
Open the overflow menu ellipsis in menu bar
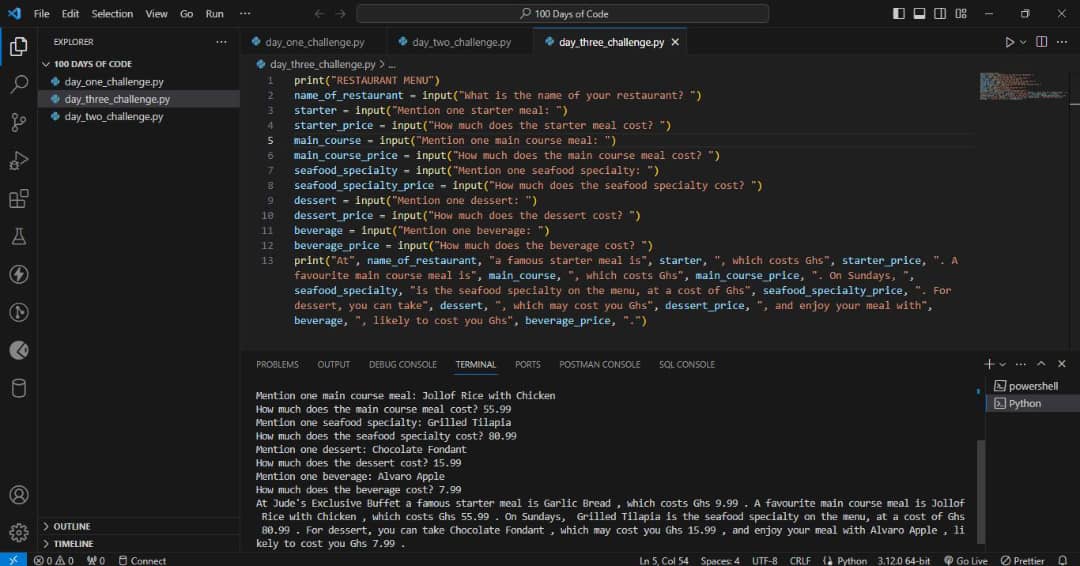coord(245,13)
